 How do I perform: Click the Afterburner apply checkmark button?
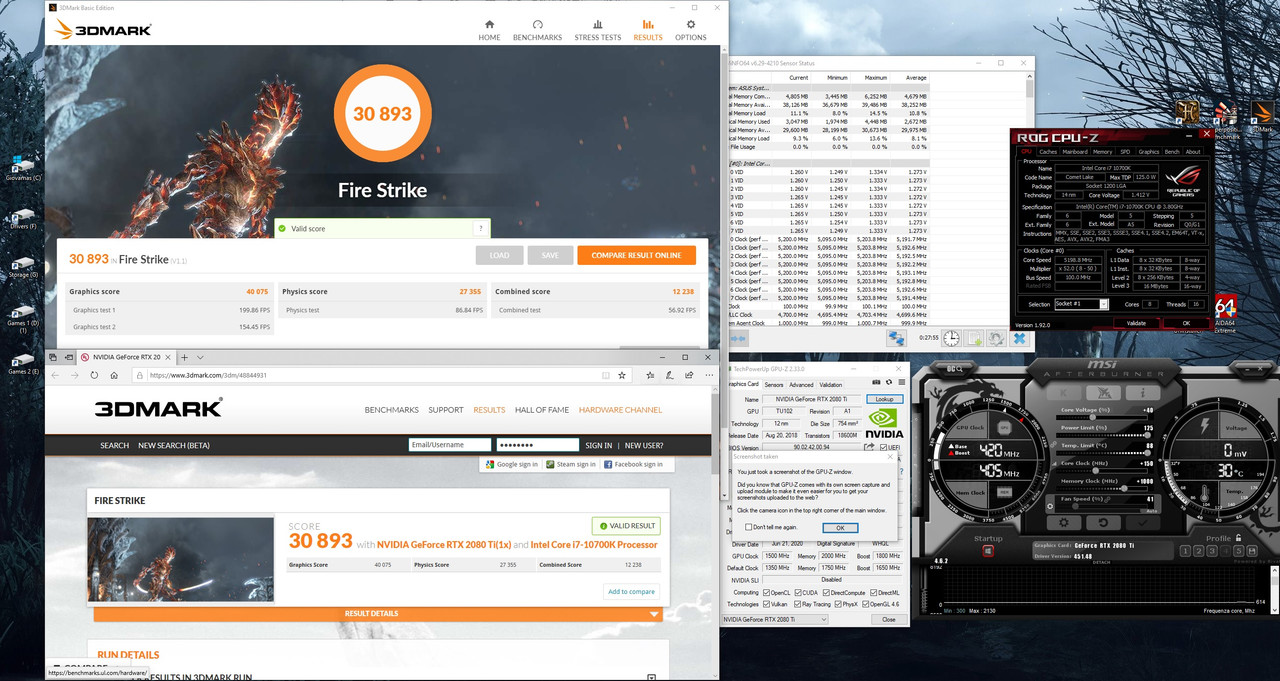[x=1143, y=523]
